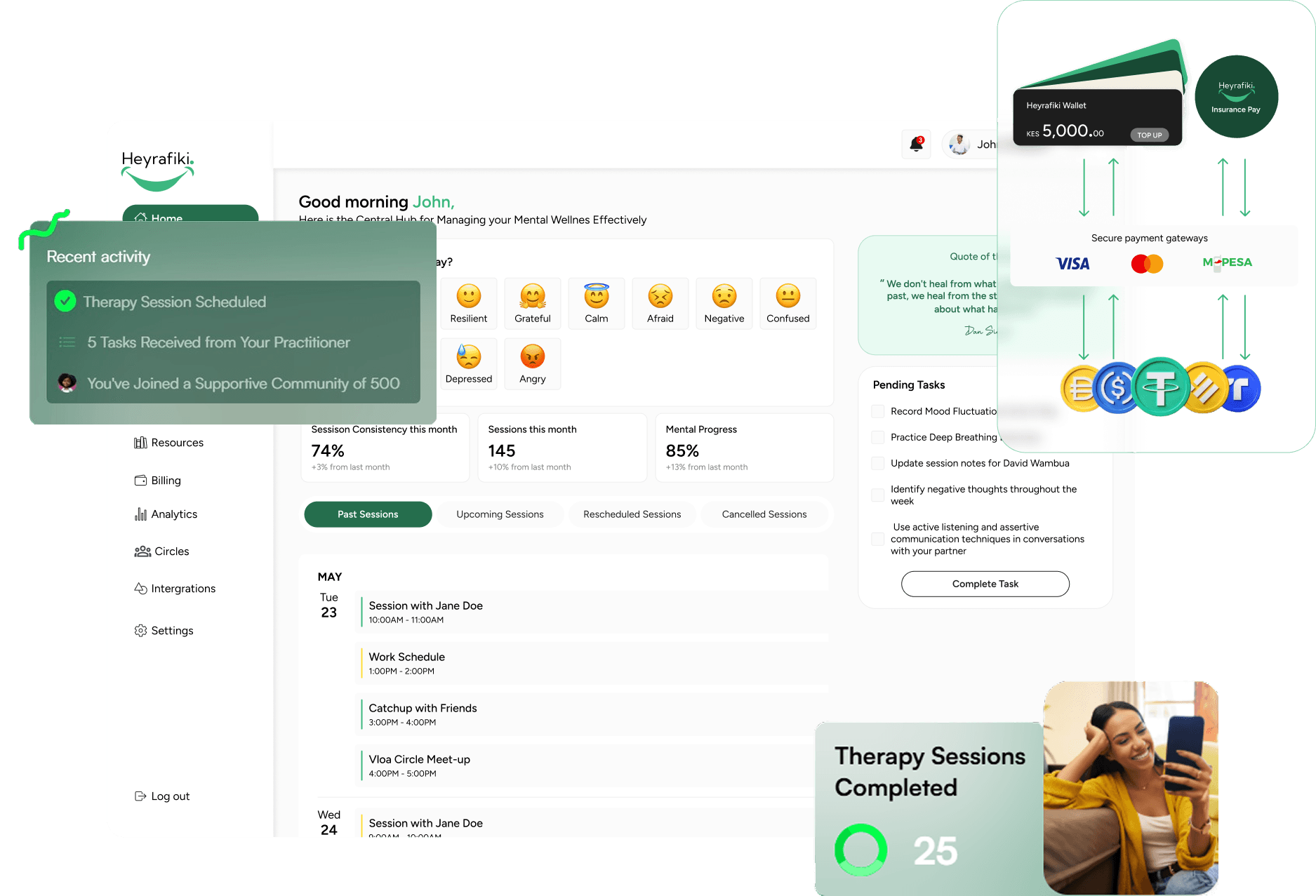This screenshot has width=1316, height=896.
Task: Open the notification bell icon
Action: (x=916, y=145)
